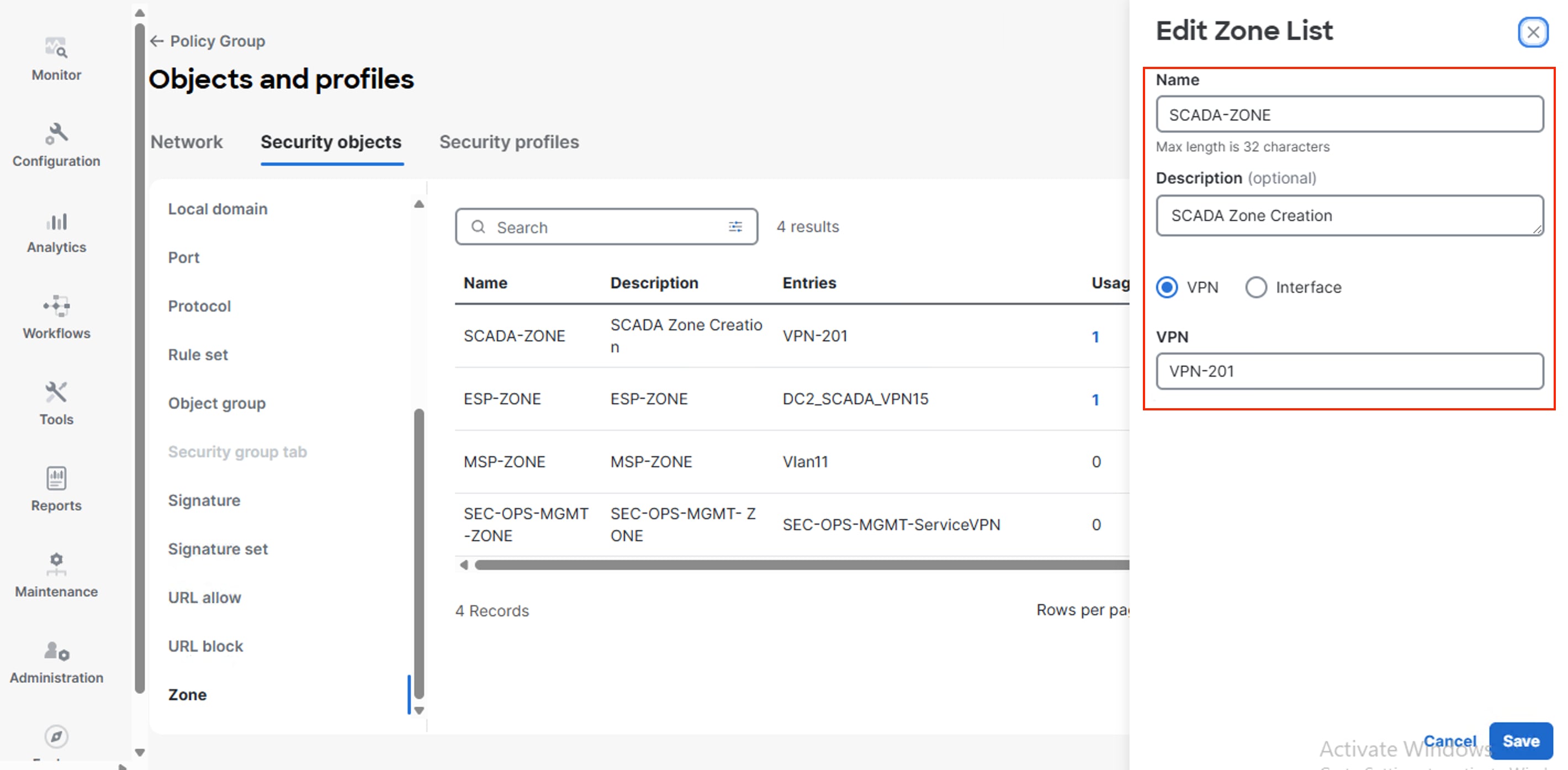This screenshot has width=1568, height=770.
Task: Select Protocol in object list
Action: [x=199, y=307]
